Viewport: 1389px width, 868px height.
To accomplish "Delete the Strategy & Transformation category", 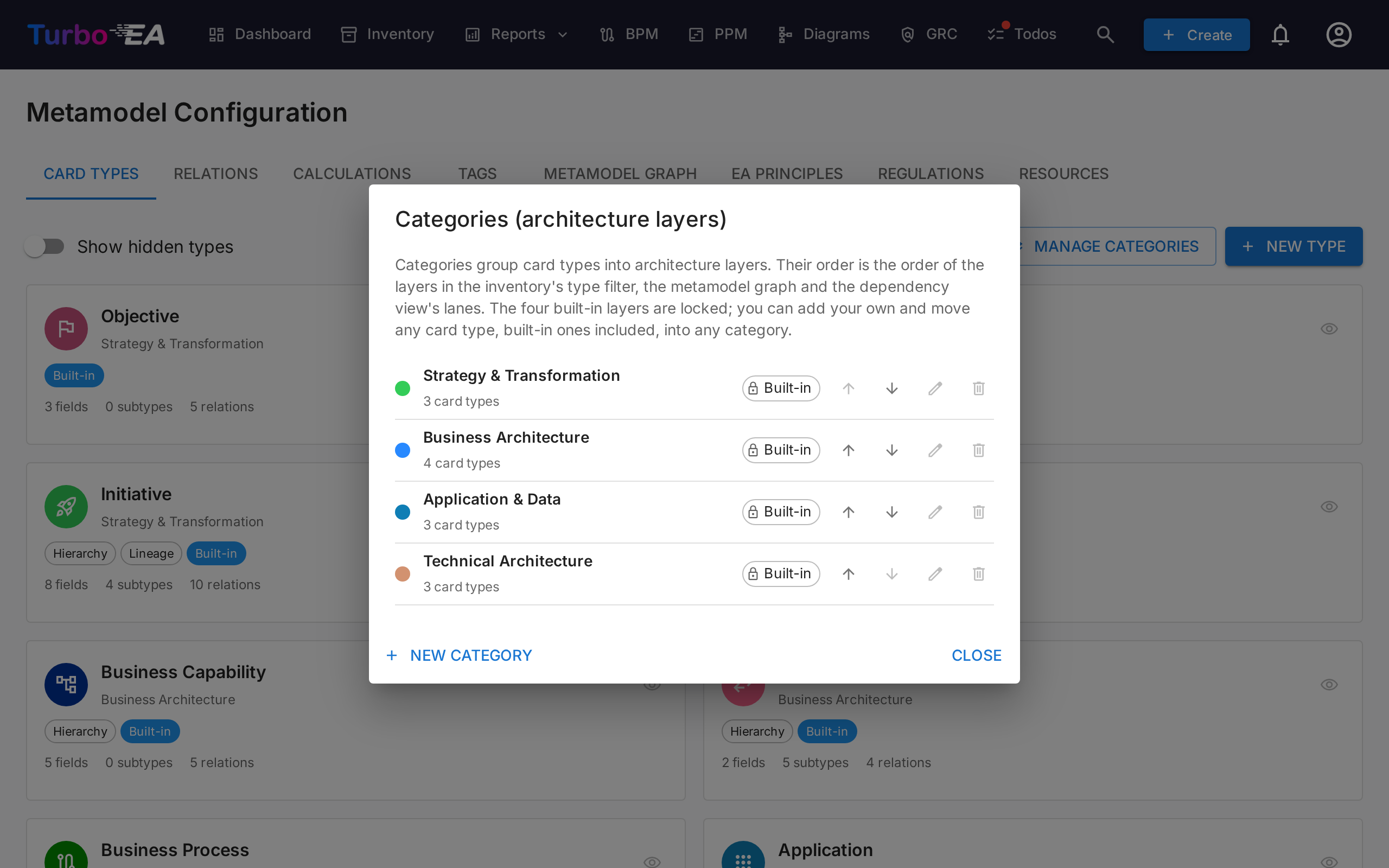I will 979,388.
